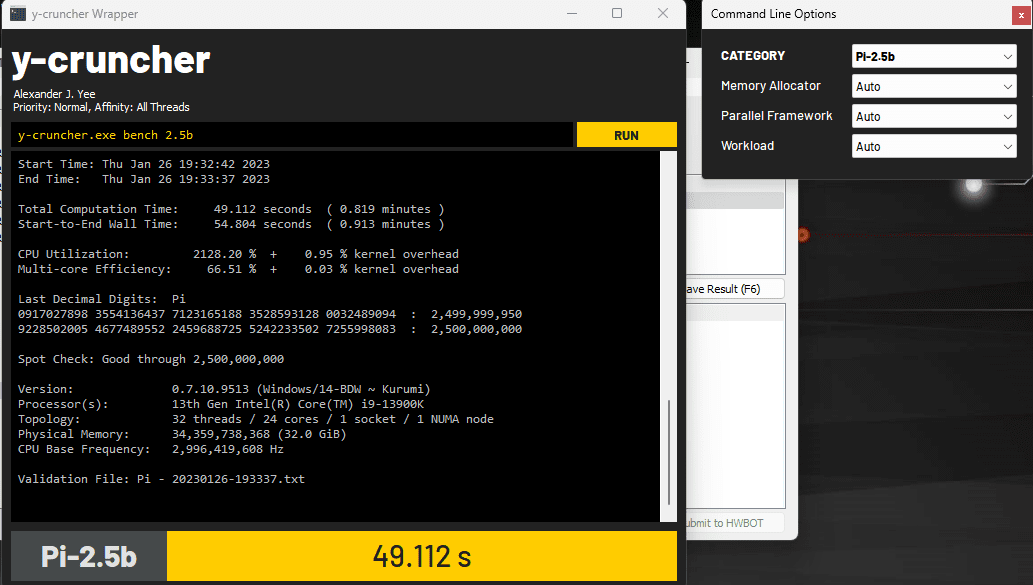1033x585 pixels.
Task: Click the Multi-core Efficiency 66.51 % line
Action: [238, 269]
